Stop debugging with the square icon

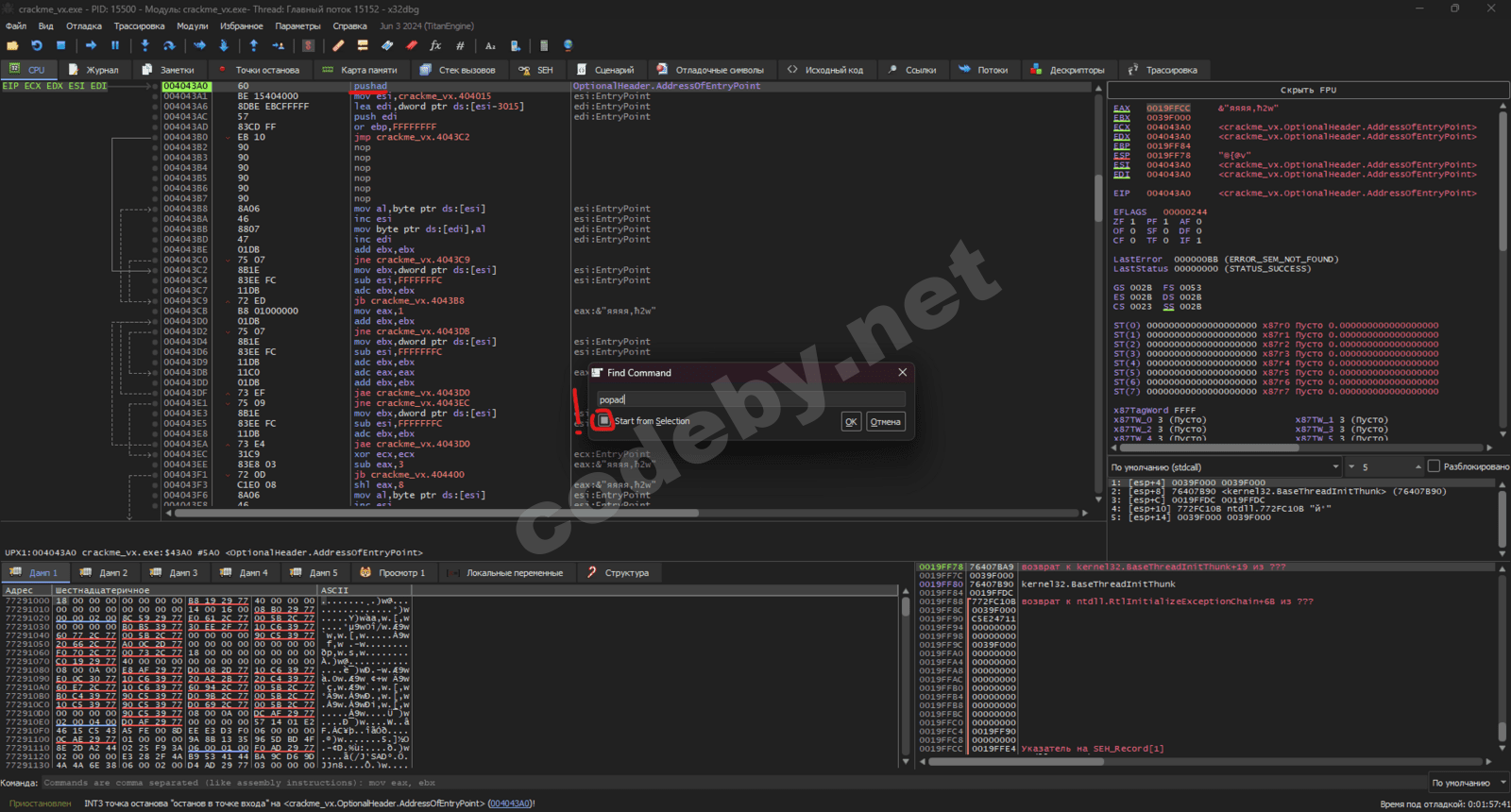tap(61, 45)
